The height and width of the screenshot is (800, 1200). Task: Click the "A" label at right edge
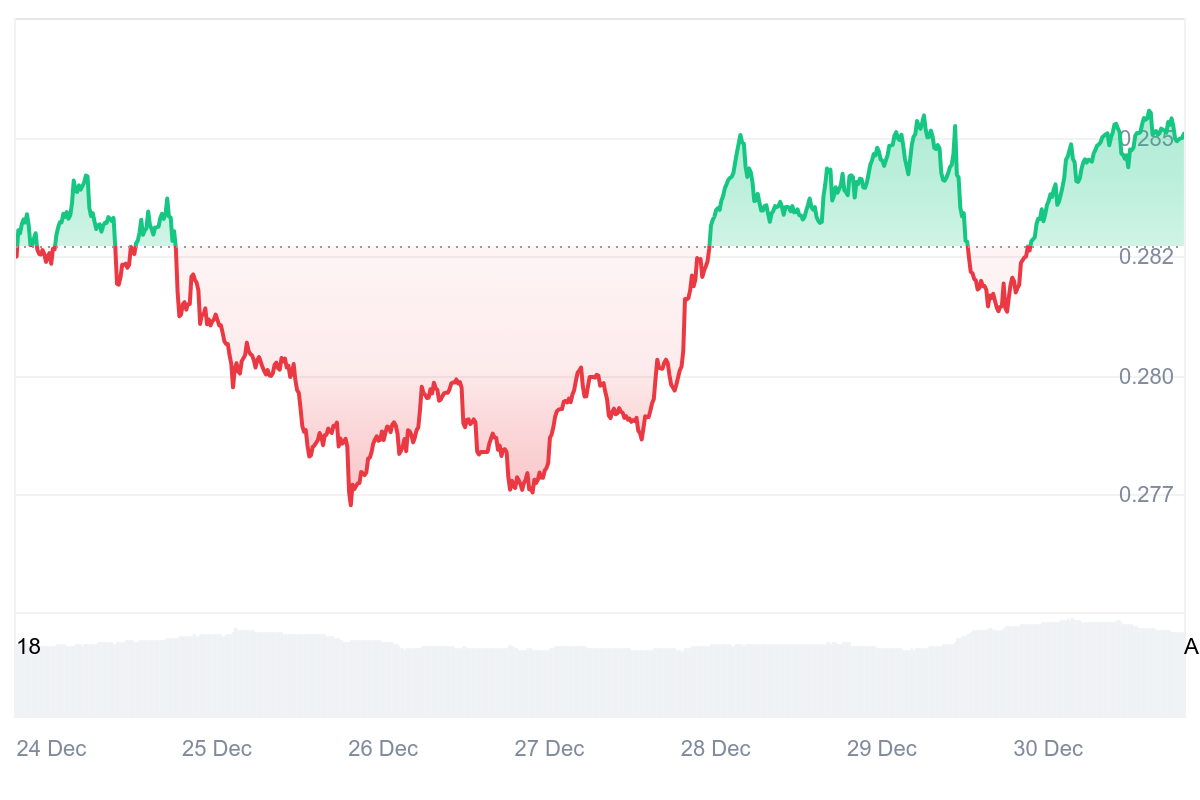[x=1190, y=647]
